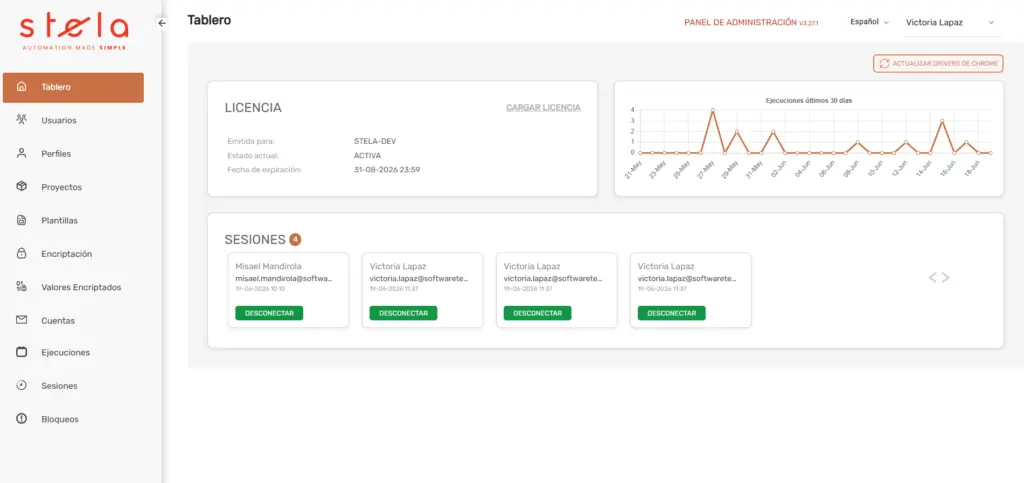Expand the Victoria Lapaz user menu
Screen dimensions: 1024x483
click(952, 23)
